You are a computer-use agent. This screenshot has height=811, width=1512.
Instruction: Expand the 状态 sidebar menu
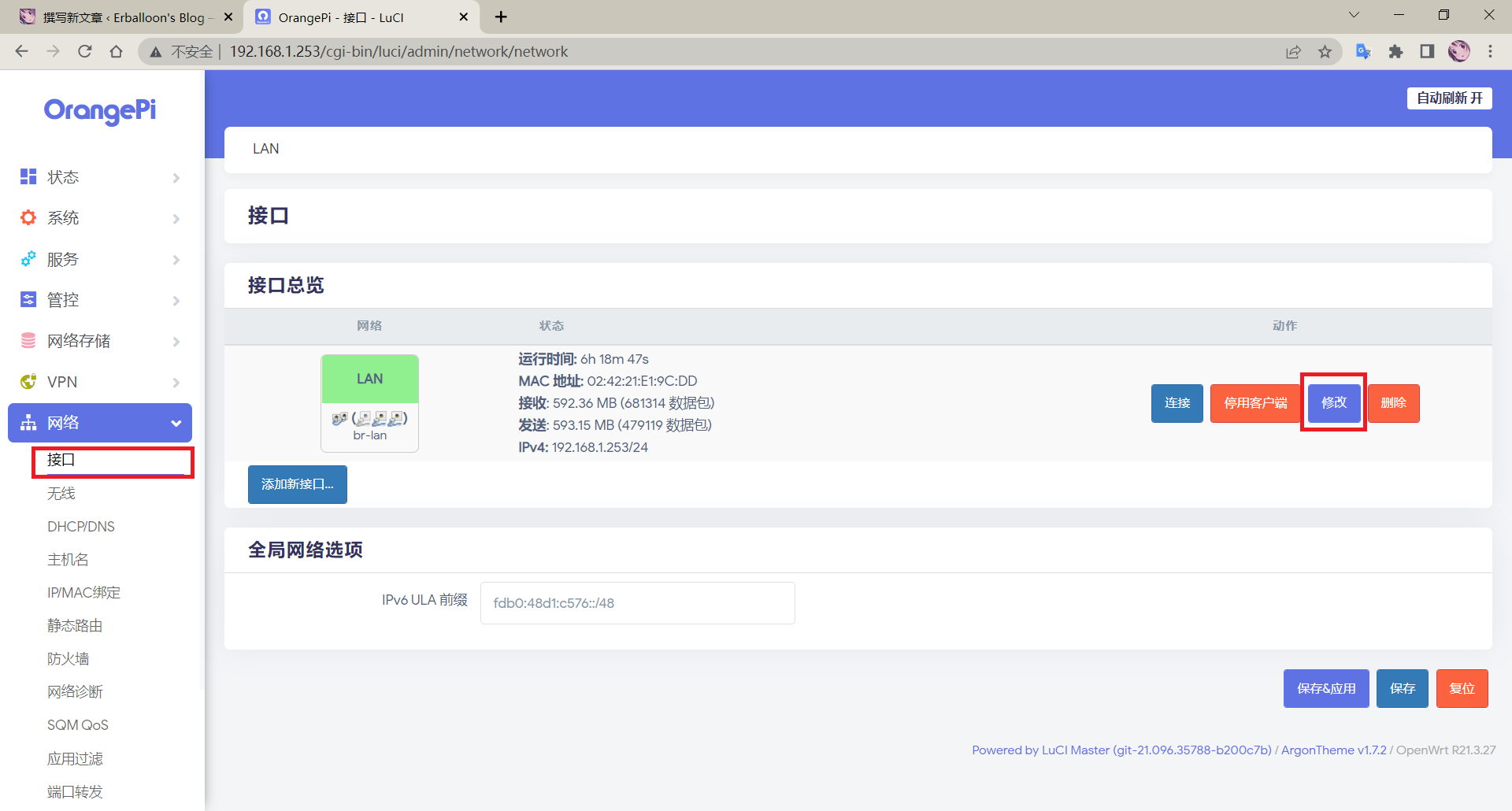coord(100,177)
